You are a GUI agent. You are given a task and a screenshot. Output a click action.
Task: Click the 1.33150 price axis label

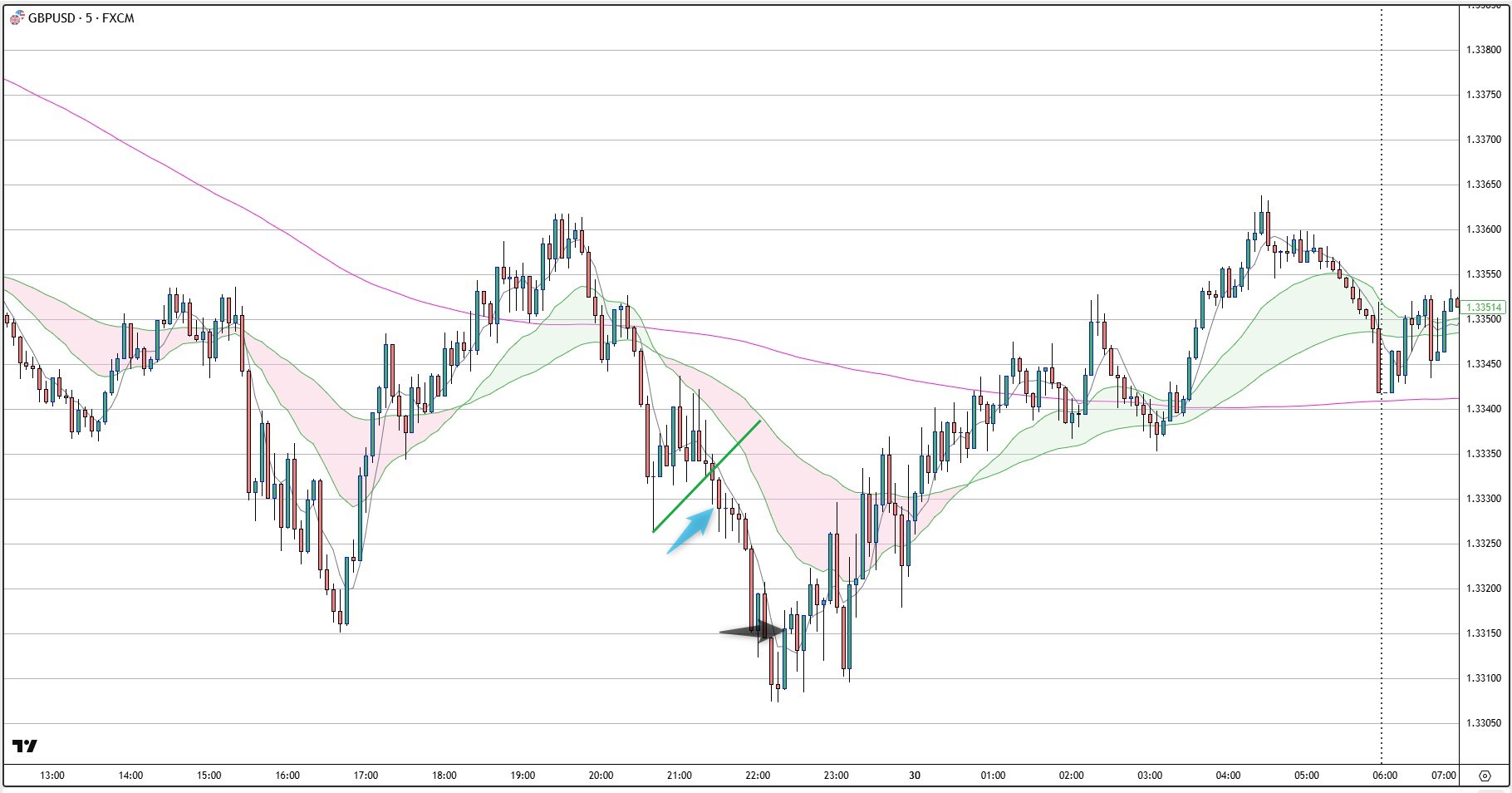[x=1483, y=633]
